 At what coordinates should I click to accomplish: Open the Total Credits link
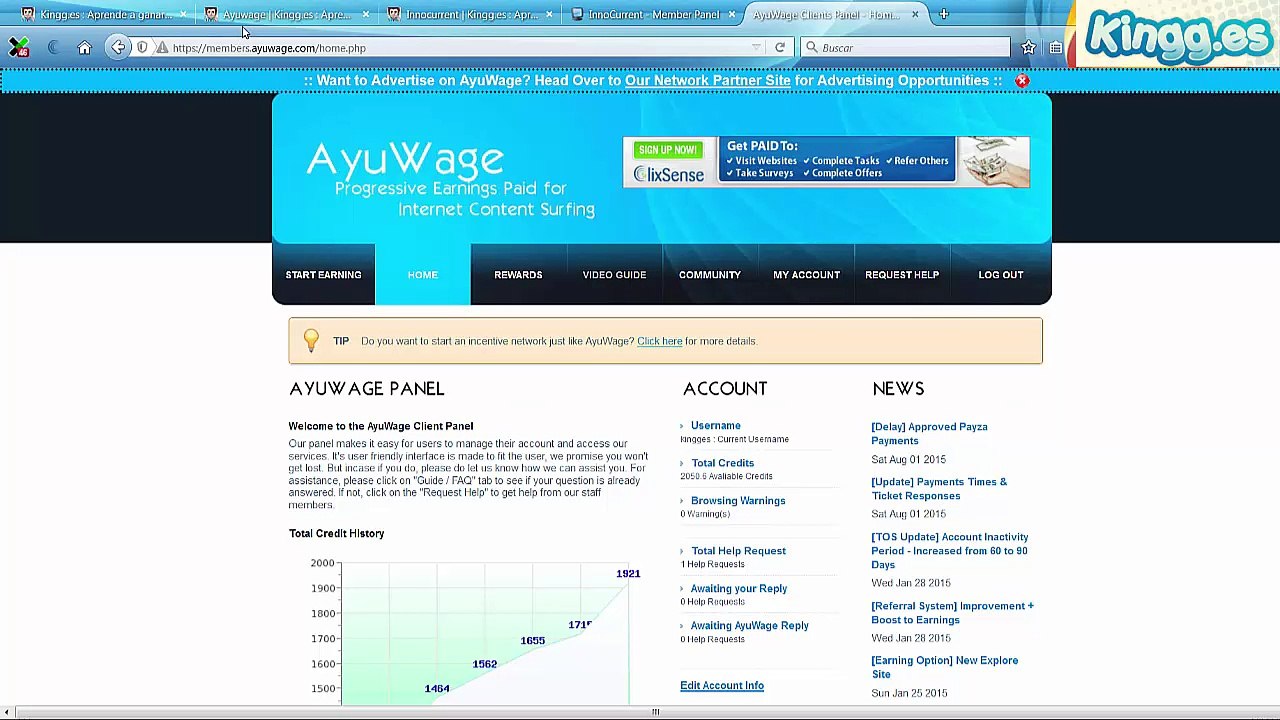point(722,463)
